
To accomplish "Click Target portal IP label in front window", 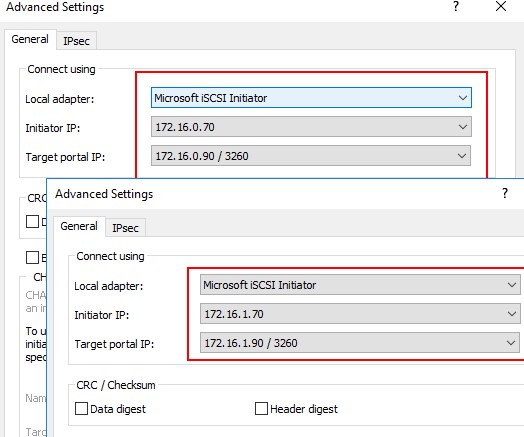I will click(114, 344).
